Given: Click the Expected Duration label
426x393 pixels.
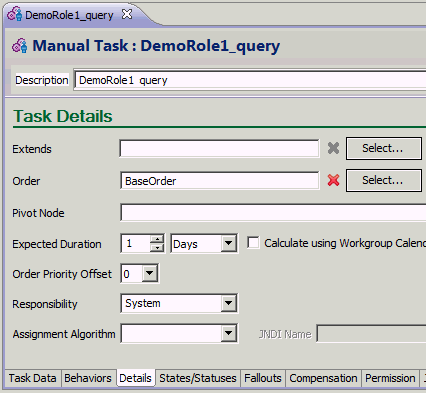Looking at the screenshot, I should click(x=57, y=244).
